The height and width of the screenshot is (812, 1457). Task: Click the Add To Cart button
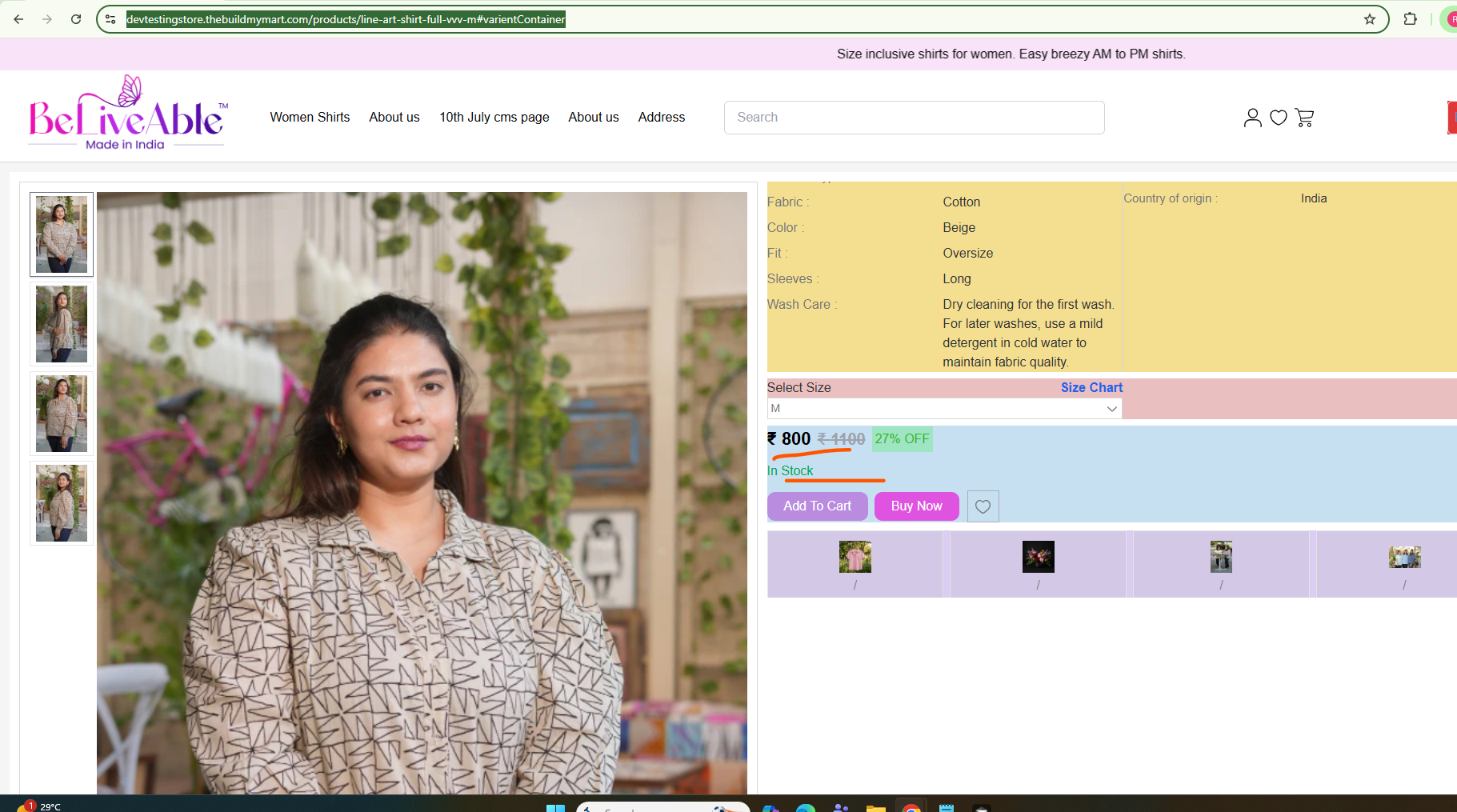point(818,506)
